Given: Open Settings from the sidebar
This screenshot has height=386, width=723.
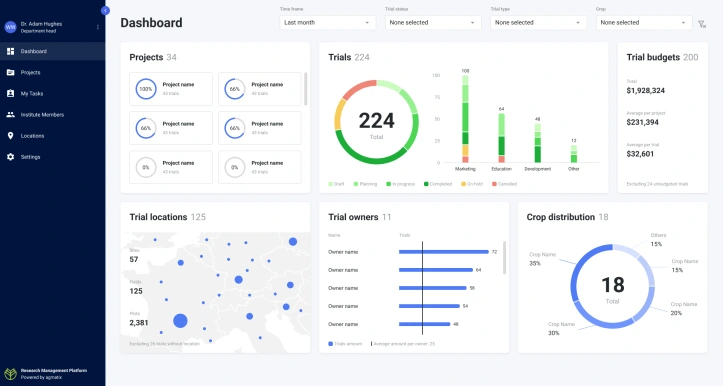Looking at the screenshot, I should (x=53, y=157).
